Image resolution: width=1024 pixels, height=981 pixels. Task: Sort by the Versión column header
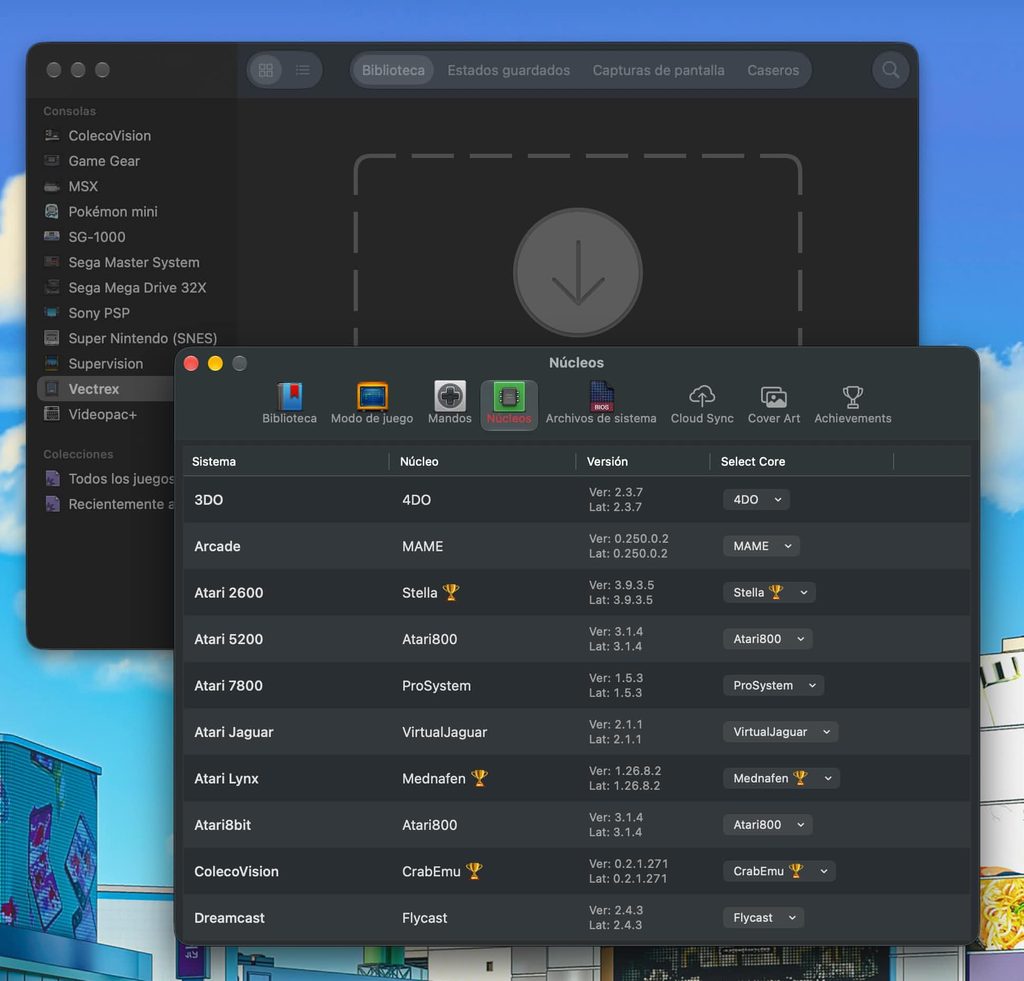(643, 461)
